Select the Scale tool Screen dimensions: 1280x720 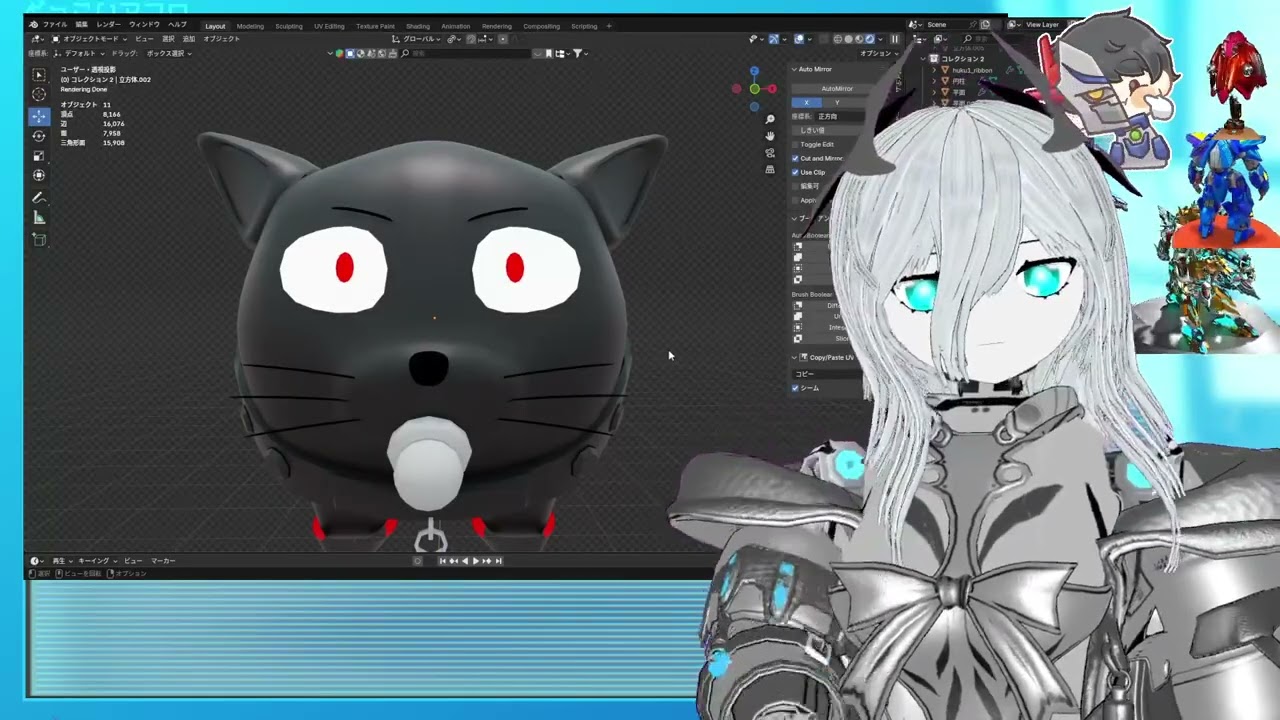[x=39, y=155]
